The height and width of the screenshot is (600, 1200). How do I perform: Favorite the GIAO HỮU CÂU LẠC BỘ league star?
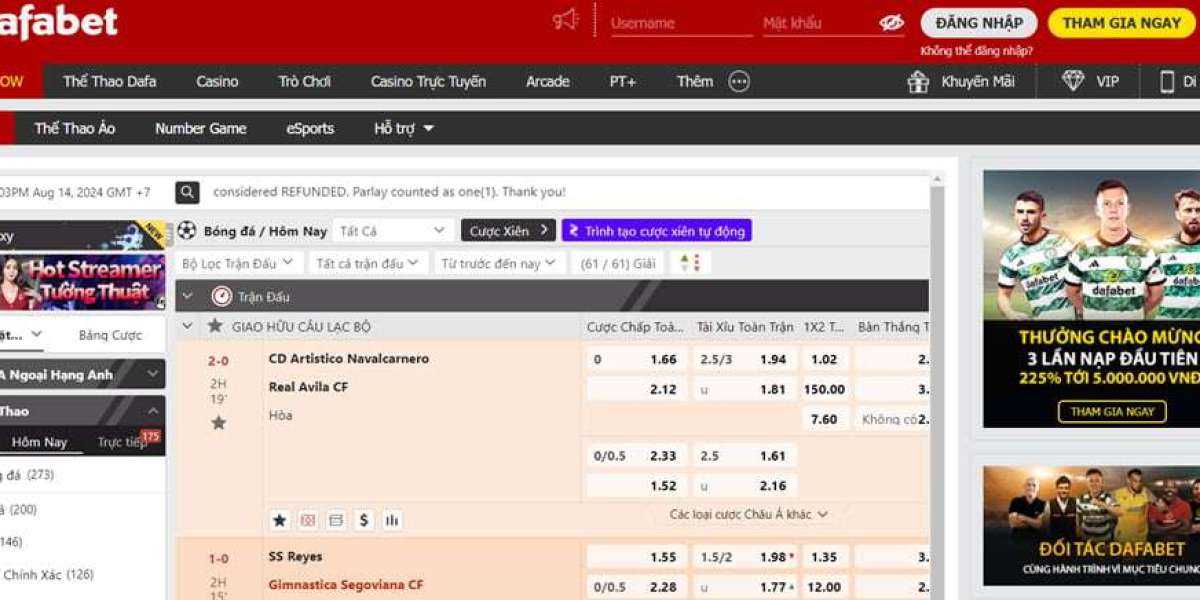(x=214, y=326)
